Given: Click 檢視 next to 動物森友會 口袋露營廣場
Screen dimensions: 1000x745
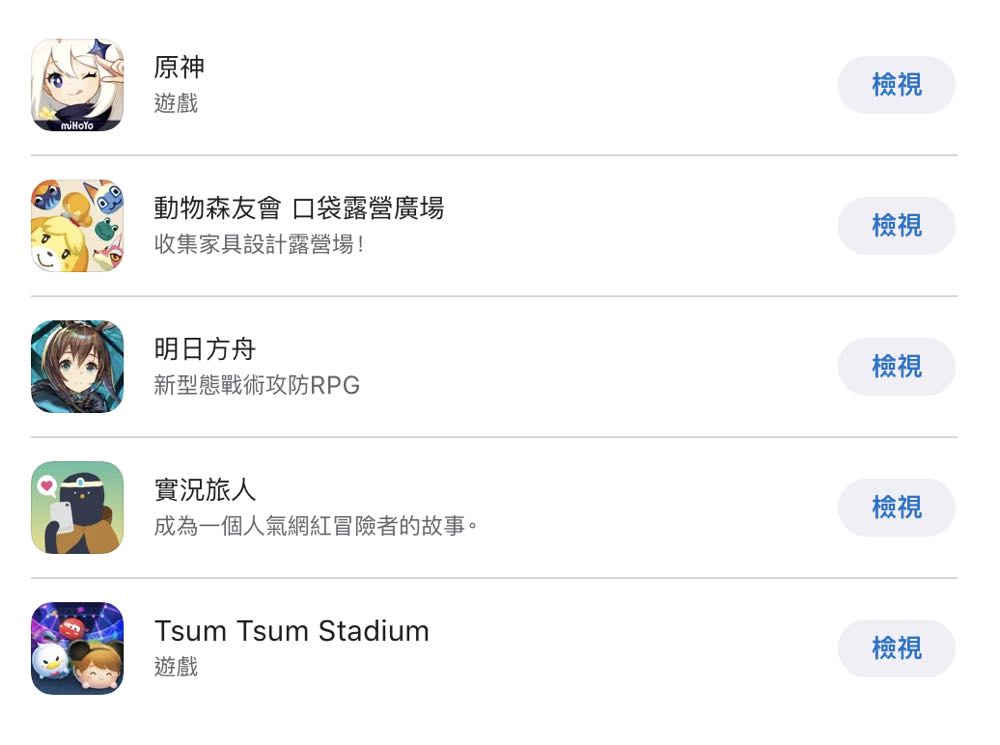Looking at the screenshot, I should 896,226.
